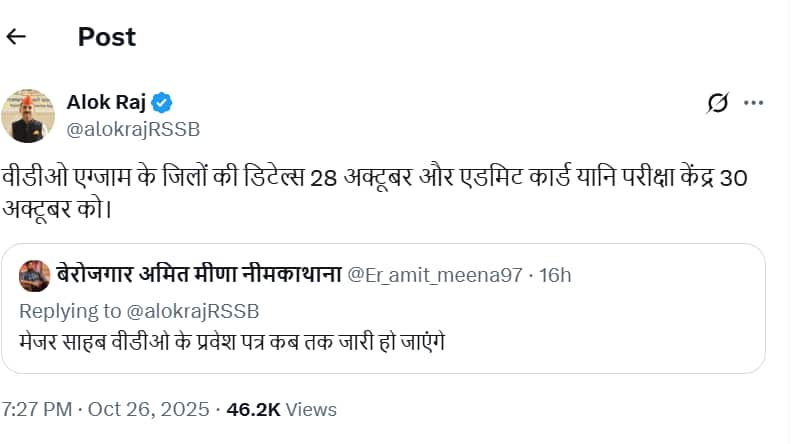Open the Grok icon beside more options
812x444 pixels.
pyautogui.click(x=716, y=102)
